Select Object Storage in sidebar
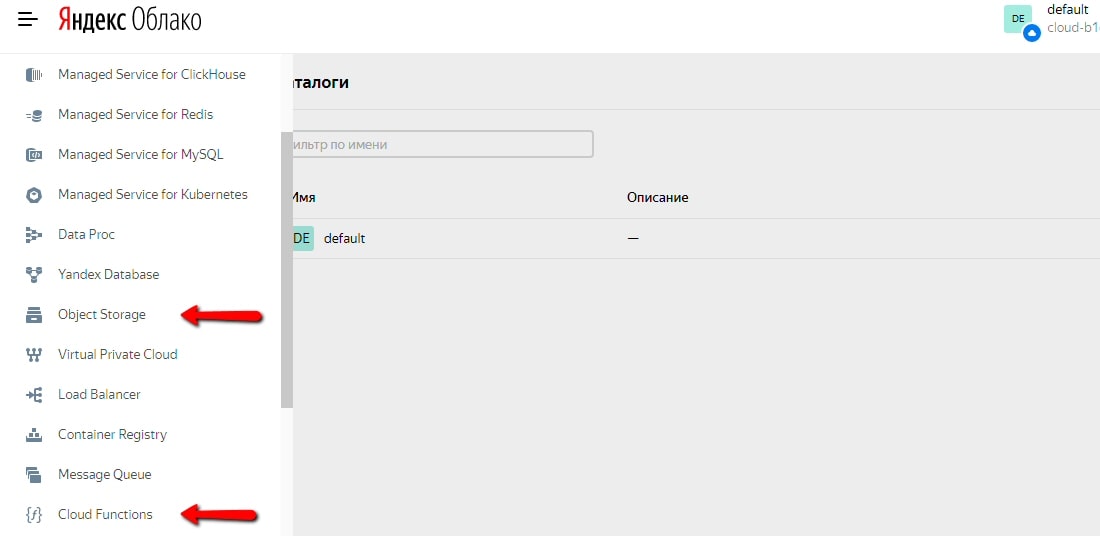Screen dimensions: 1100x536 point(102,315)
